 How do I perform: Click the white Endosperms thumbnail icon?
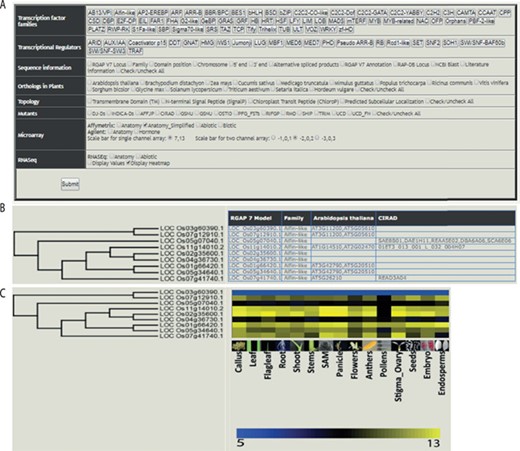tap(442, 345)
